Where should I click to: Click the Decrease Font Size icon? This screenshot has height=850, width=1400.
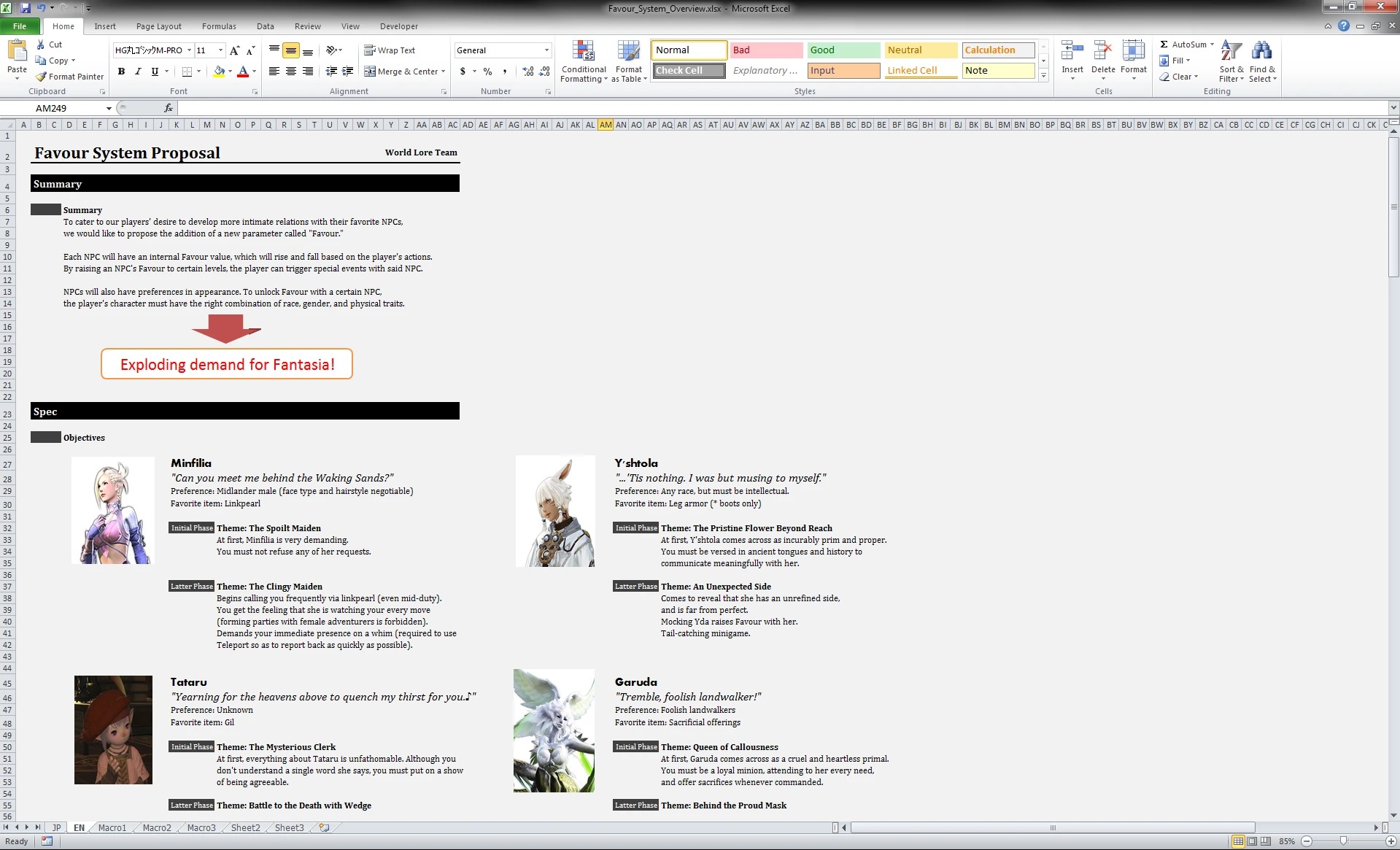click(x=250, y=50)
